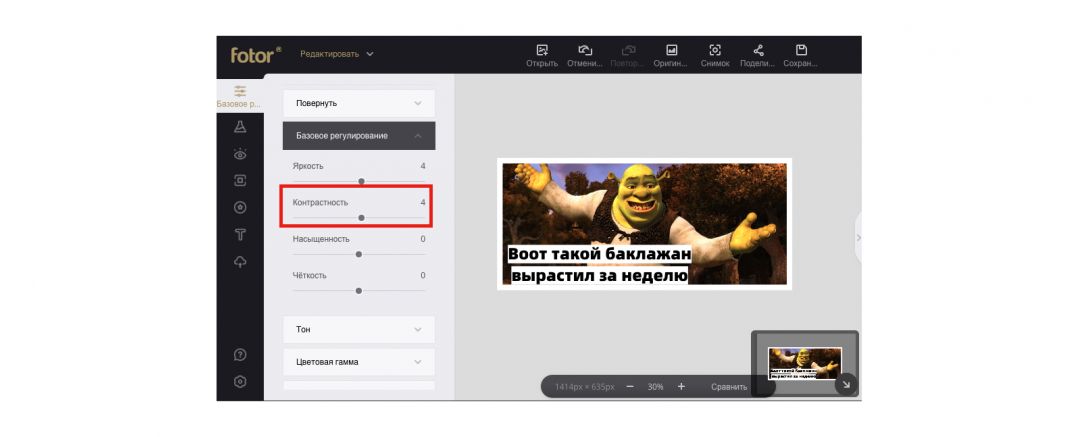
Task: Expand the right side panel arrow
Action: (859, 238)
